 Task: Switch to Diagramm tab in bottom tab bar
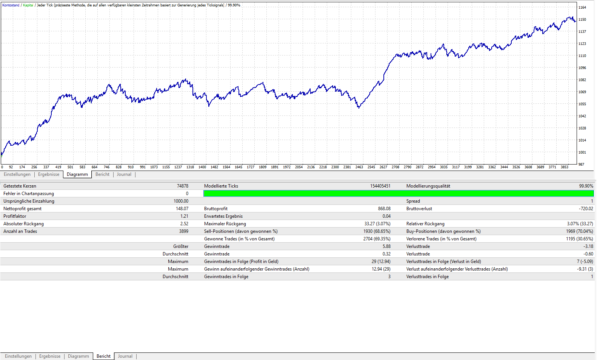[x=78, y=356]
